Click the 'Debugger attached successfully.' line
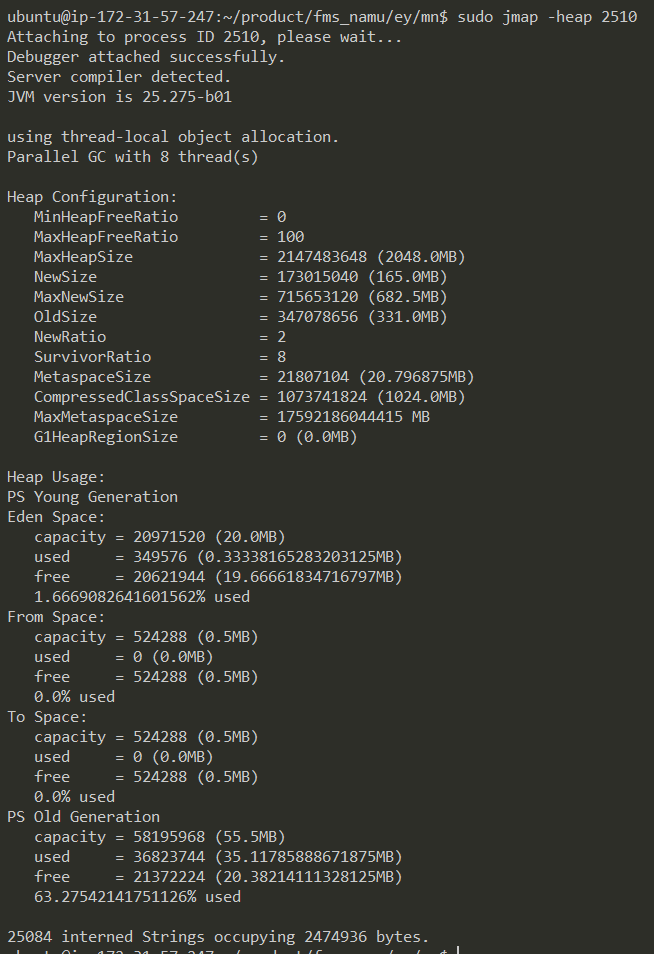 click(146, 57)
